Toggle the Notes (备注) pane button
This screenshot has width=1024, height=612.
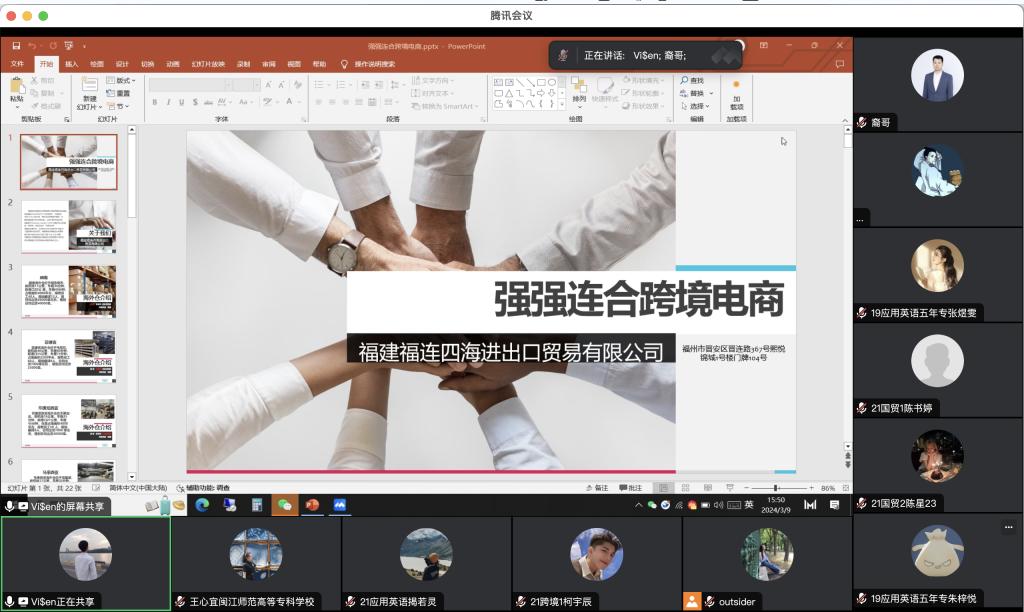click(x=596, y=488)
